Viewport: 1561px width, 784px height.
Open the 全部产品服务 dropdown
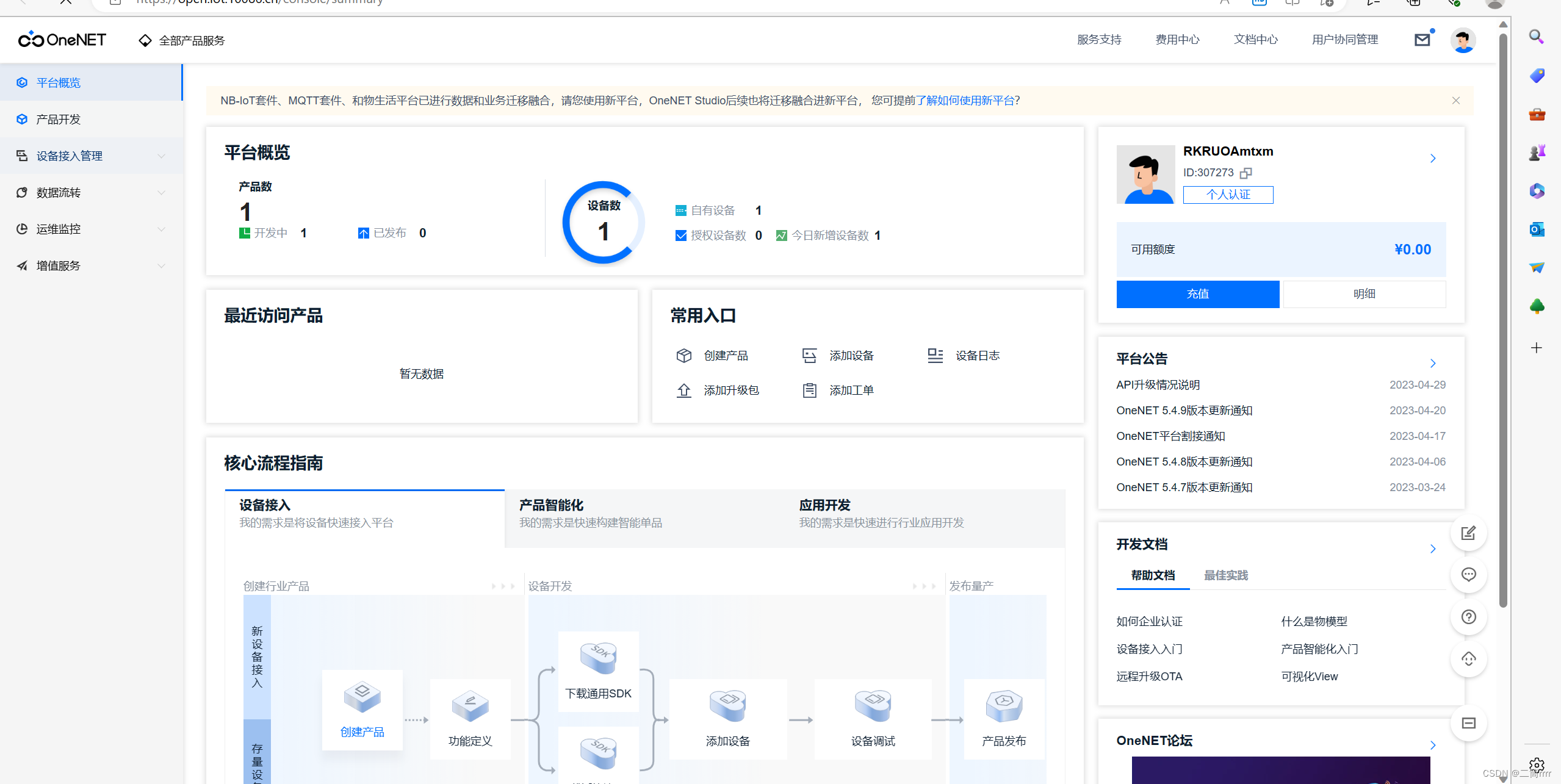tap(182, 41)
